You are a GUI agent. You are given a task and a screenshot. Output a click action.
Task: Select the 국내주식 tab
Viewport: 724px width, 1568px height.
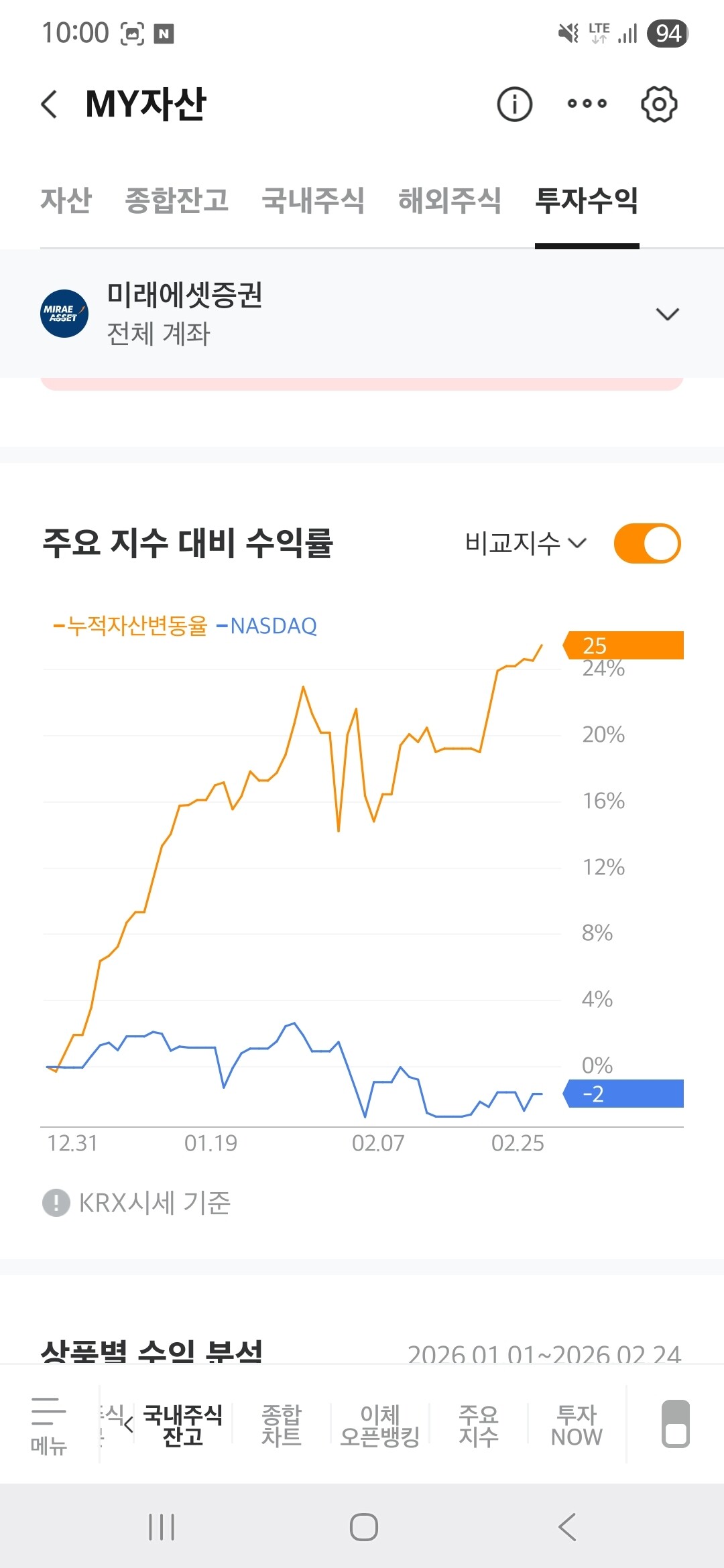coord(313,200)
